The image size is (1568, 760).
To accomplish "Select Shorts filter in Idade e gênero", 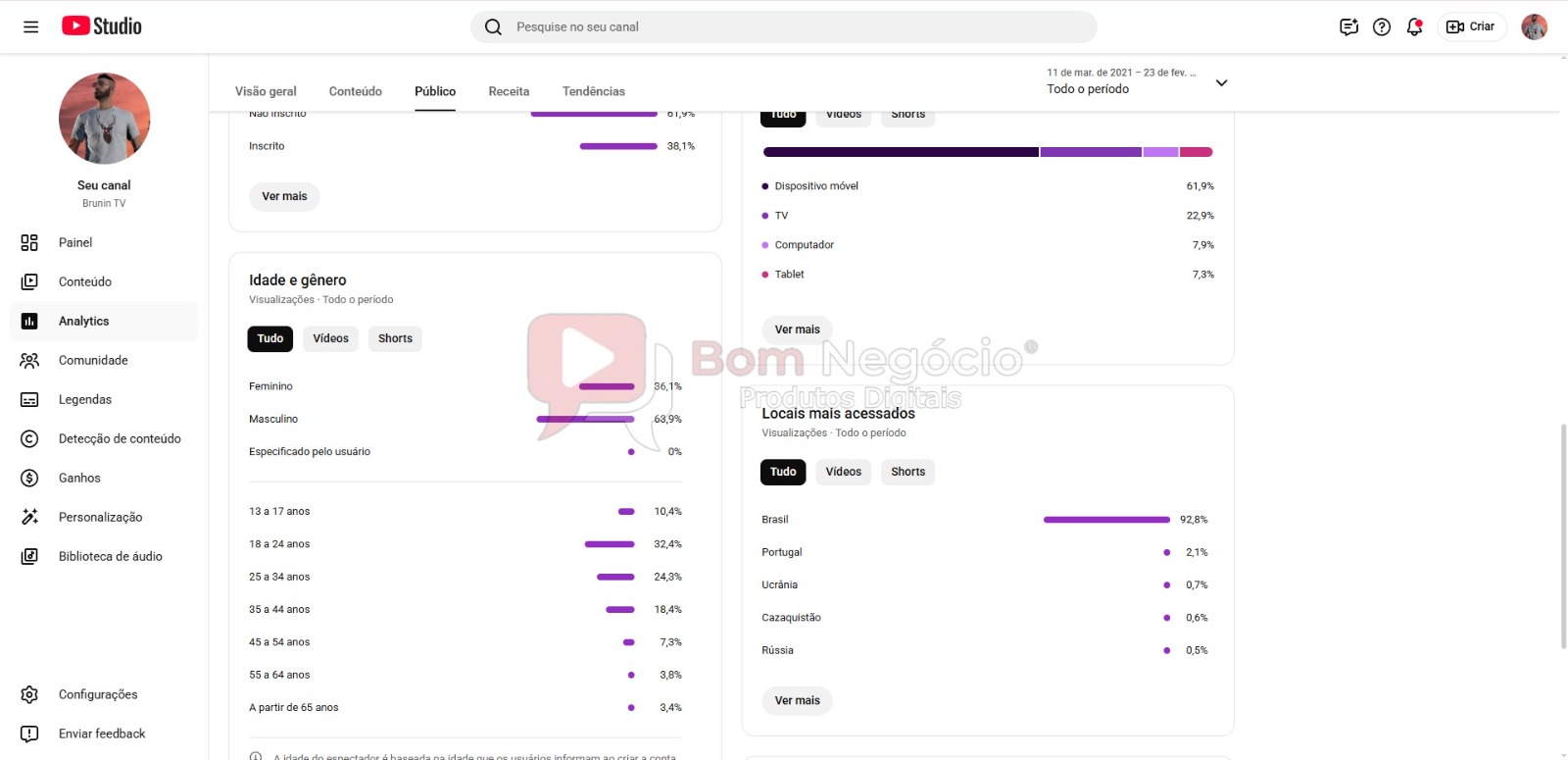I will pyautogui.click(x=395, y=338).
